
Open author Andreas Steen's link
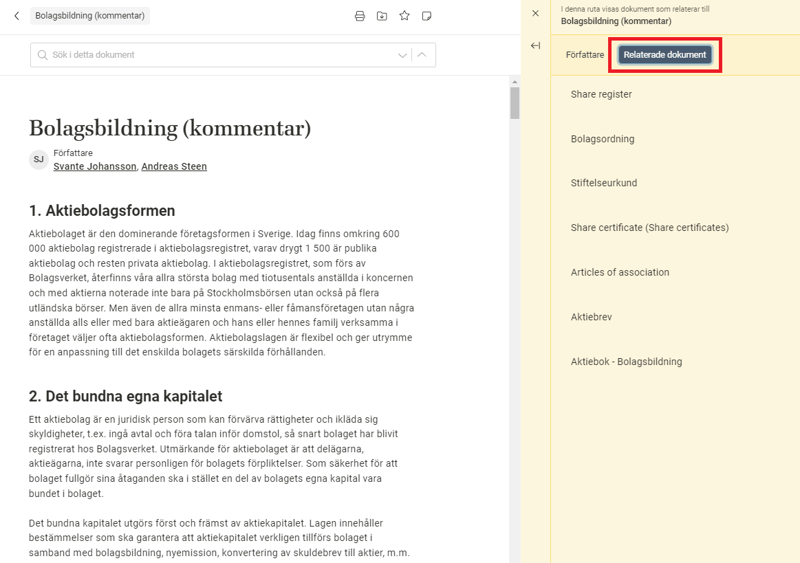coord(174,167)
